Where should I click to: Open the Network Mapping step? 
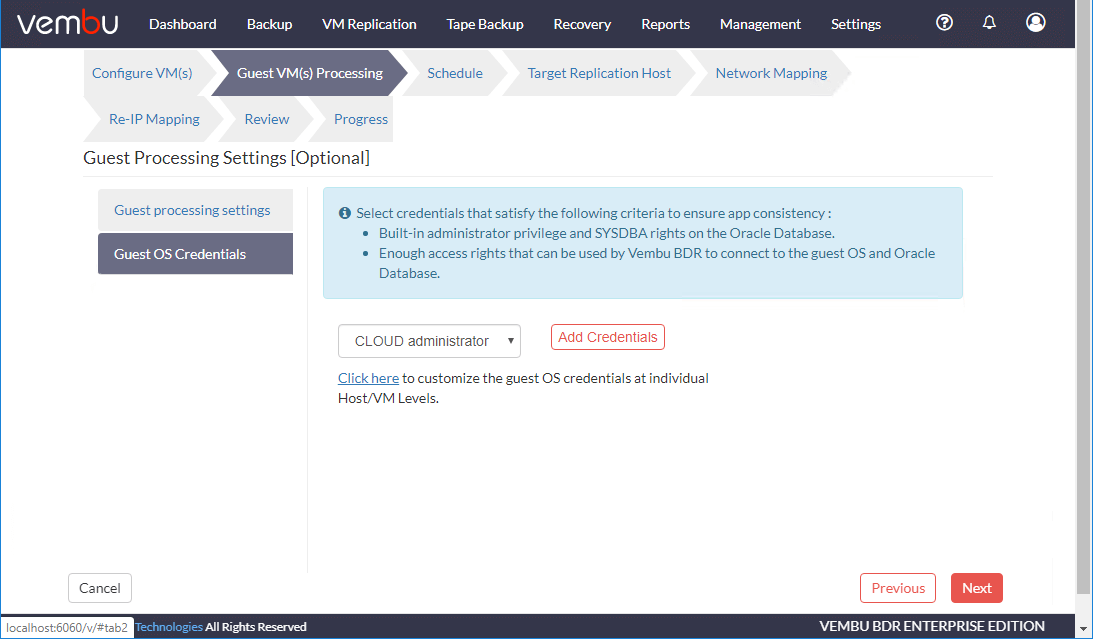point(771,73)
